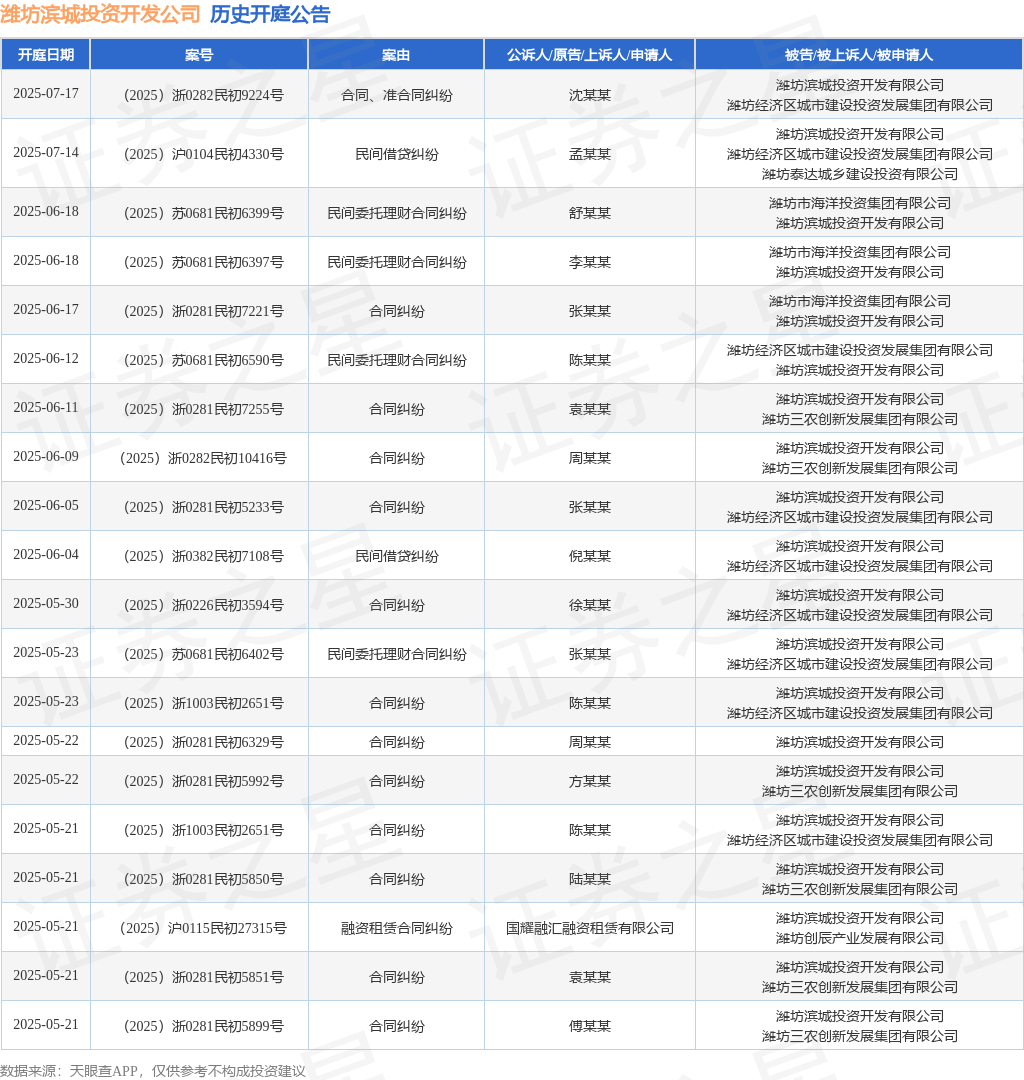Click the cause 合同、准合同纠纷
Viewport: 1024px width, 1080px height.
click(x=397, y=95)
